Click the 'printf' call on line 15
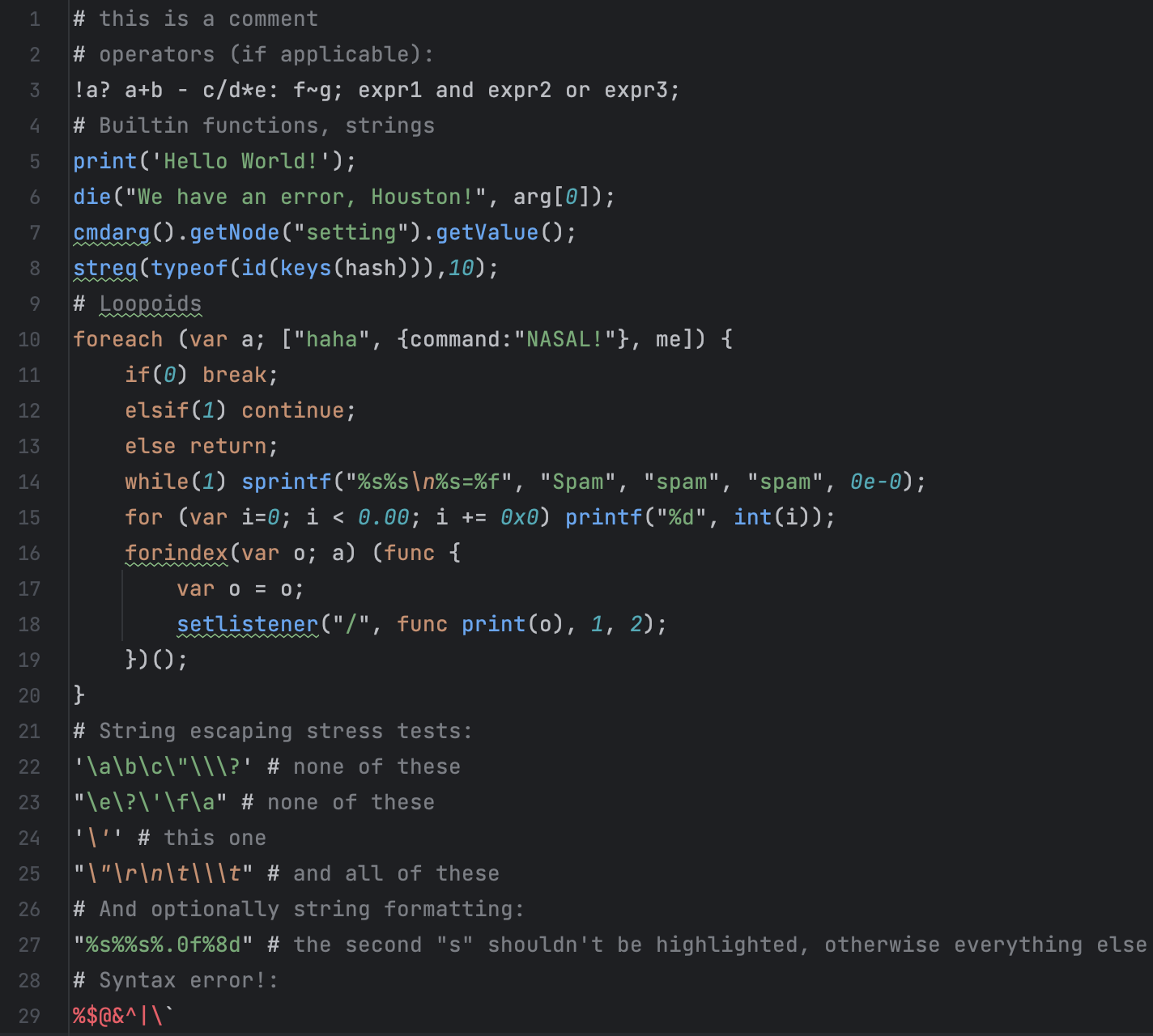1153x1036 pixels. pyautogui.click(x=604, y=517)
